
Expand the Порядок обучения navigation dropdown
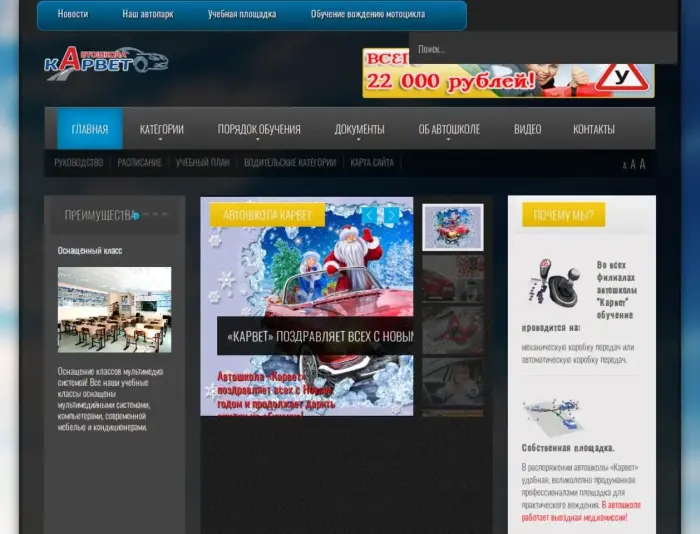[x=259, y=129]
